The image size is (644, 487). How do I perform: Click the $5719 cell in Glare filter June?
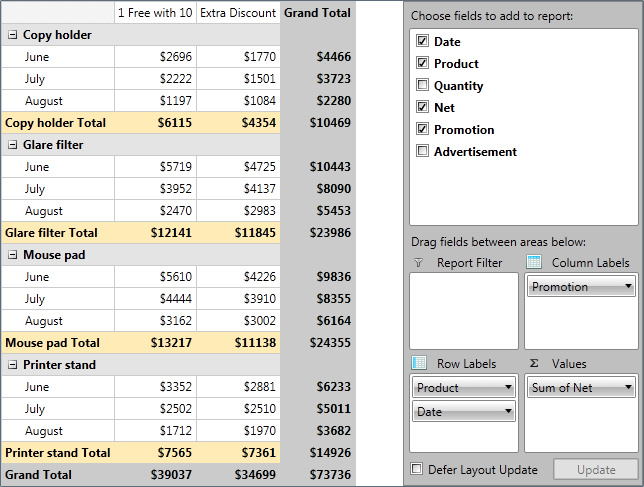click(155, 167)
